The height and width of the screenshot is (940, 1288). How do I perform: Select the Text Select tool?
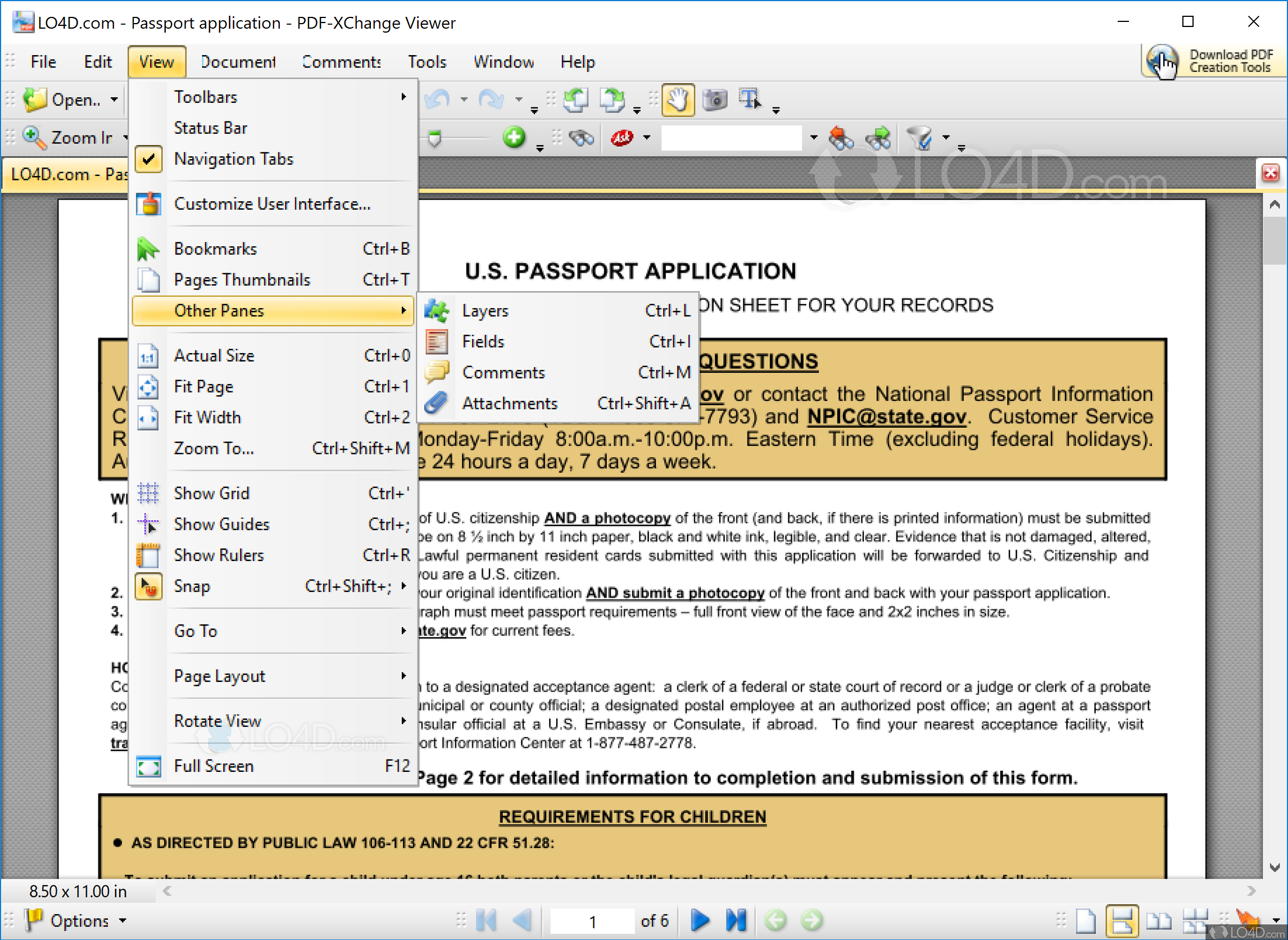(750, 99)
